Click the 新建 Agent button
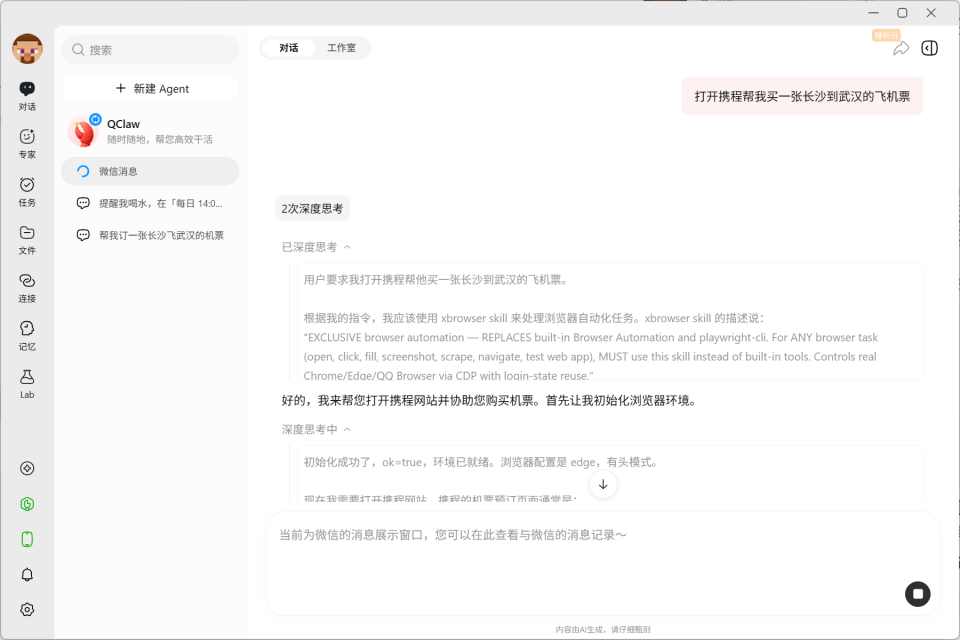 click(150, 89)
